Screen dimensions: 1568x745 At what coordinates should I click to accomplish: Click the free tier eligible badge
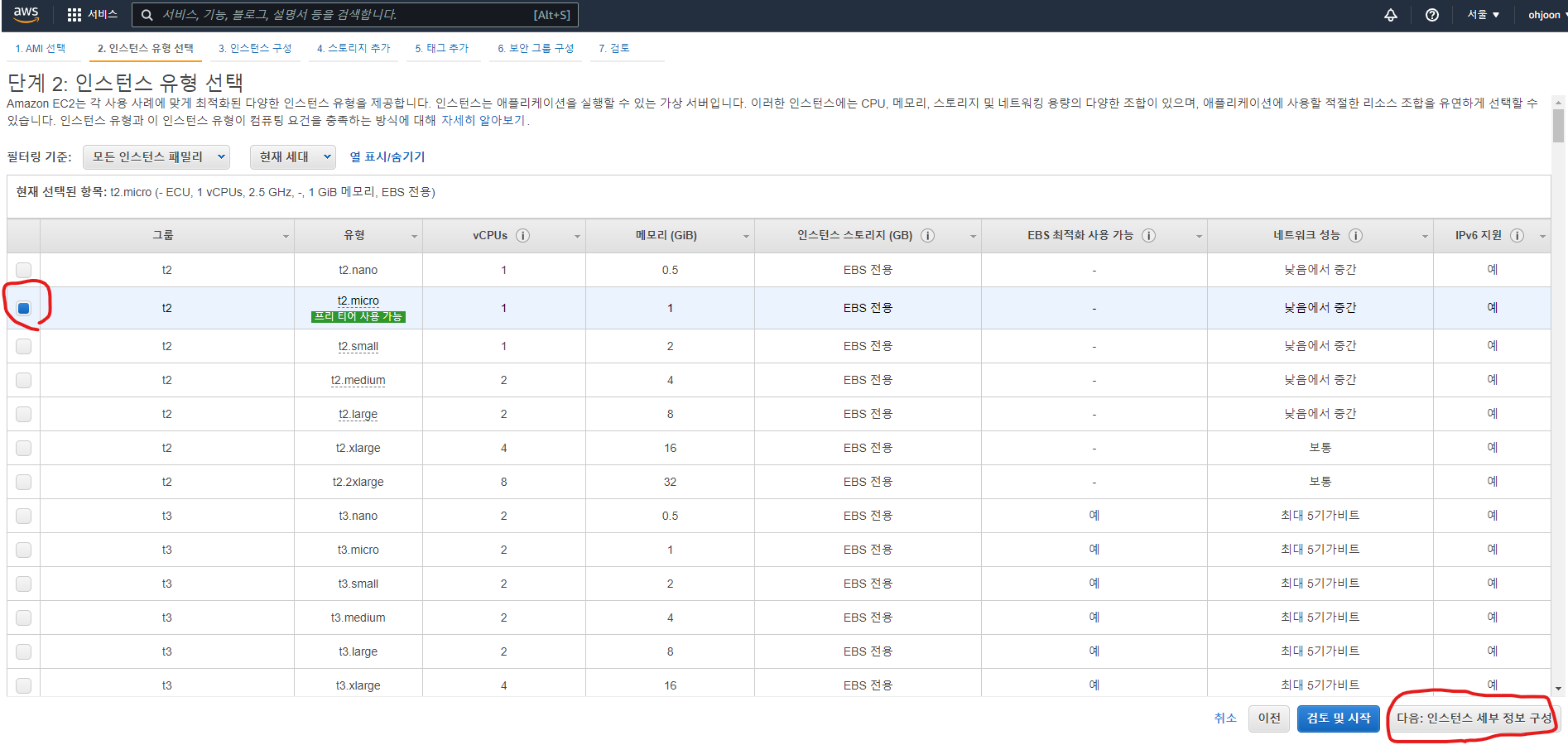[358, 316]
